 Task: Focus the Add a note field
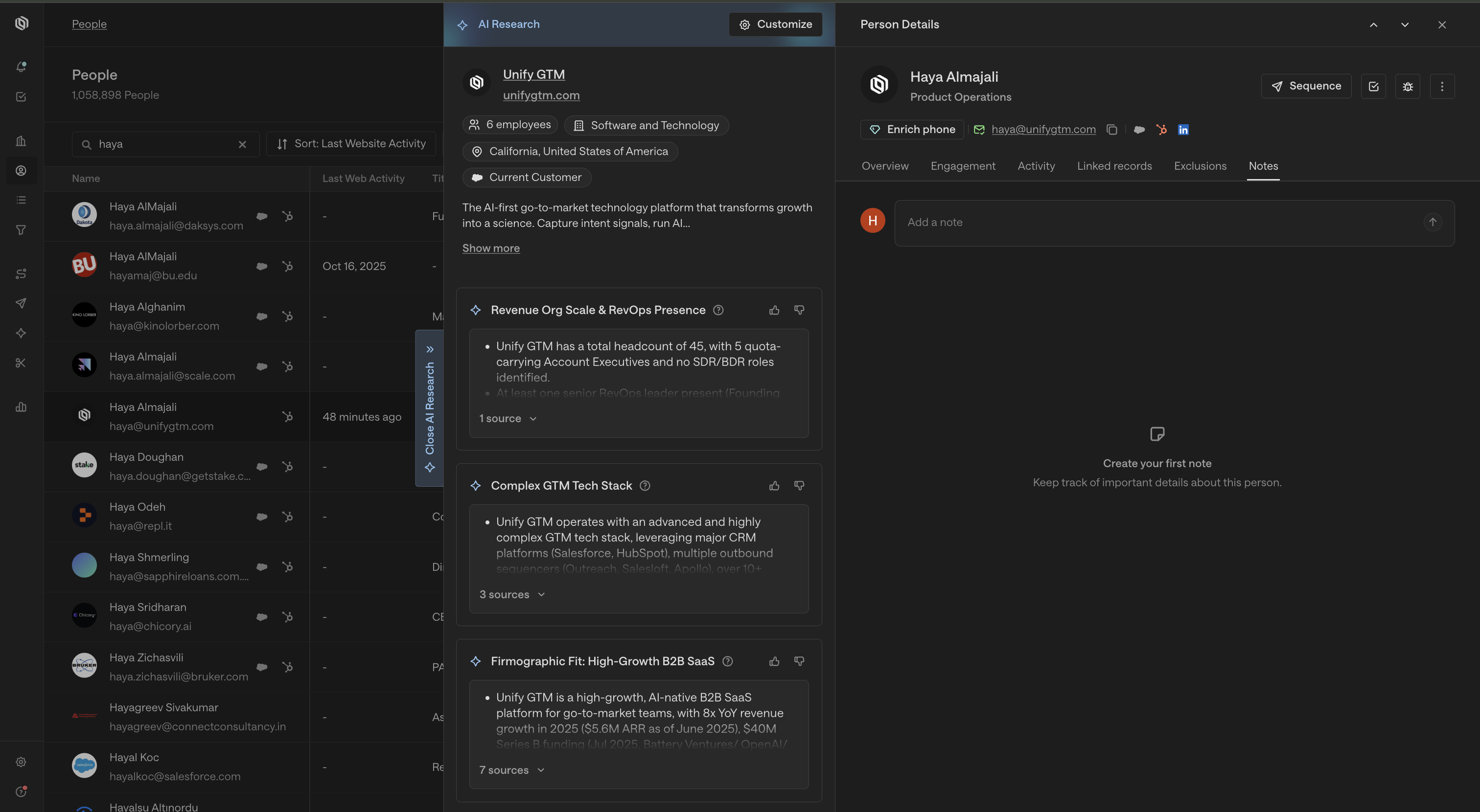click(x=1174, y=223)
